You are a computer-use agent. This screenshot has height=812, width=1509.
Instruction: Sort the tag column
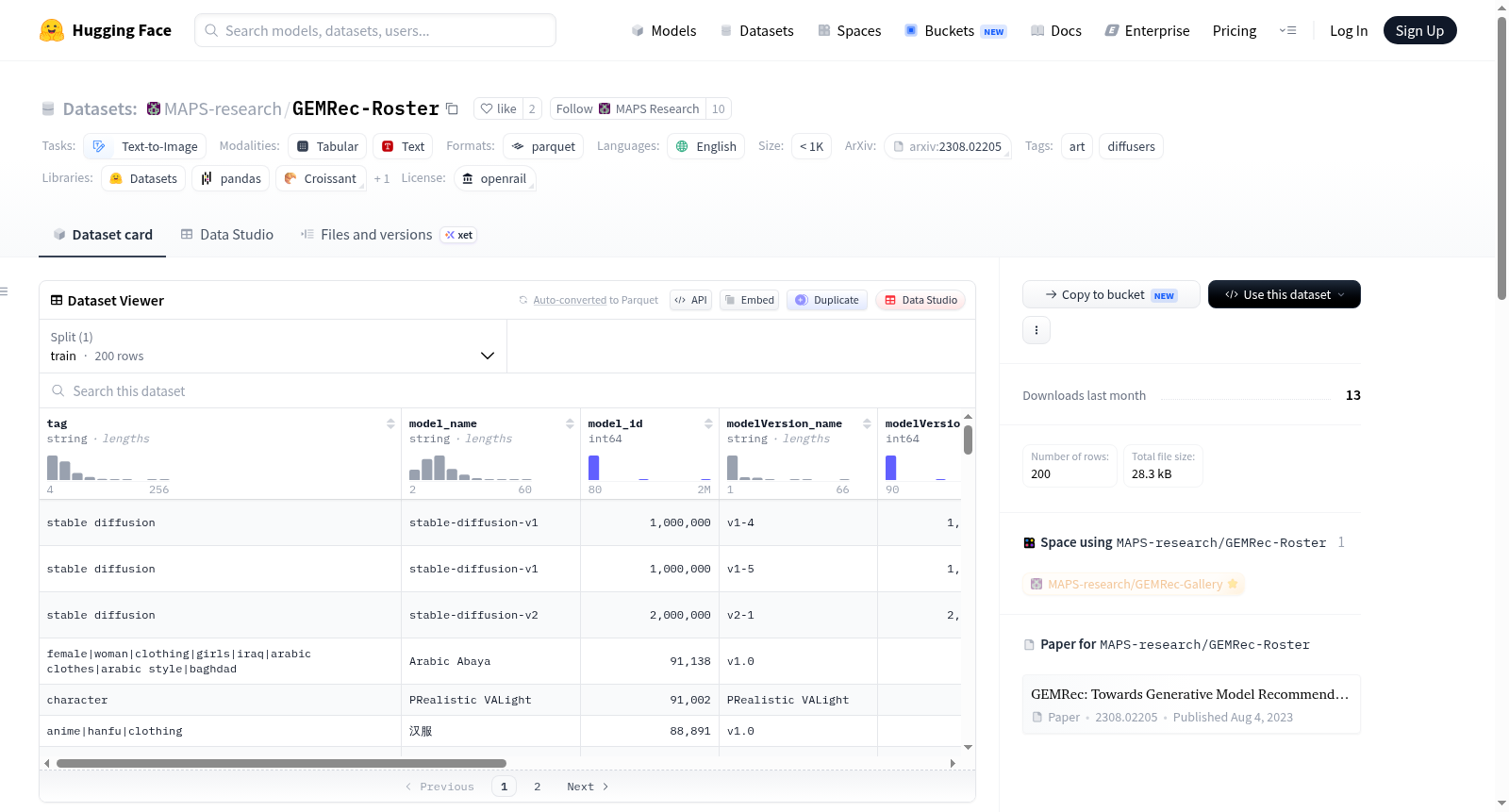point(390,423)
